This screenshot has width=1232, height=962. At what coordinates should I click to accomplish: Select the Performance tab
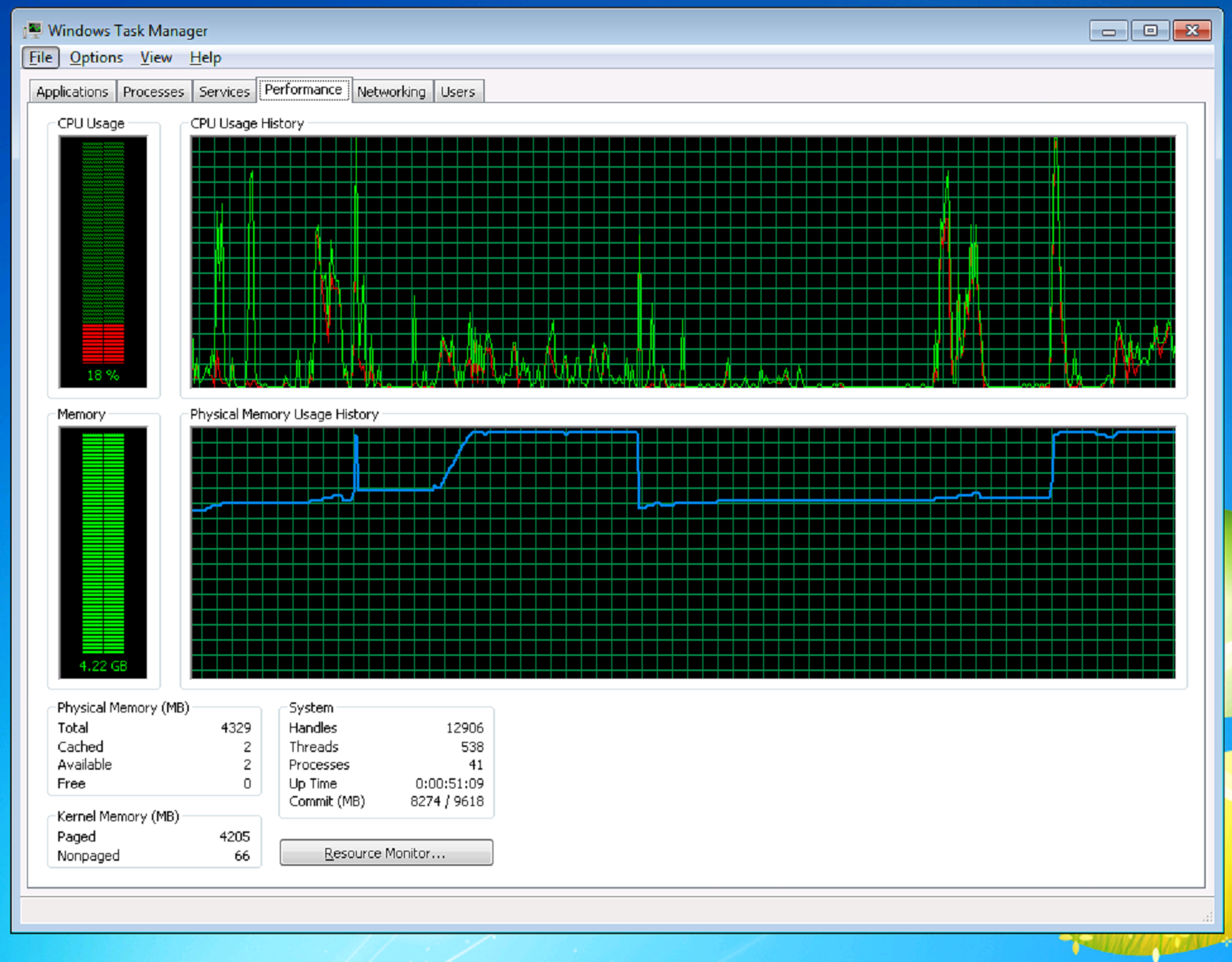(303, 89)
